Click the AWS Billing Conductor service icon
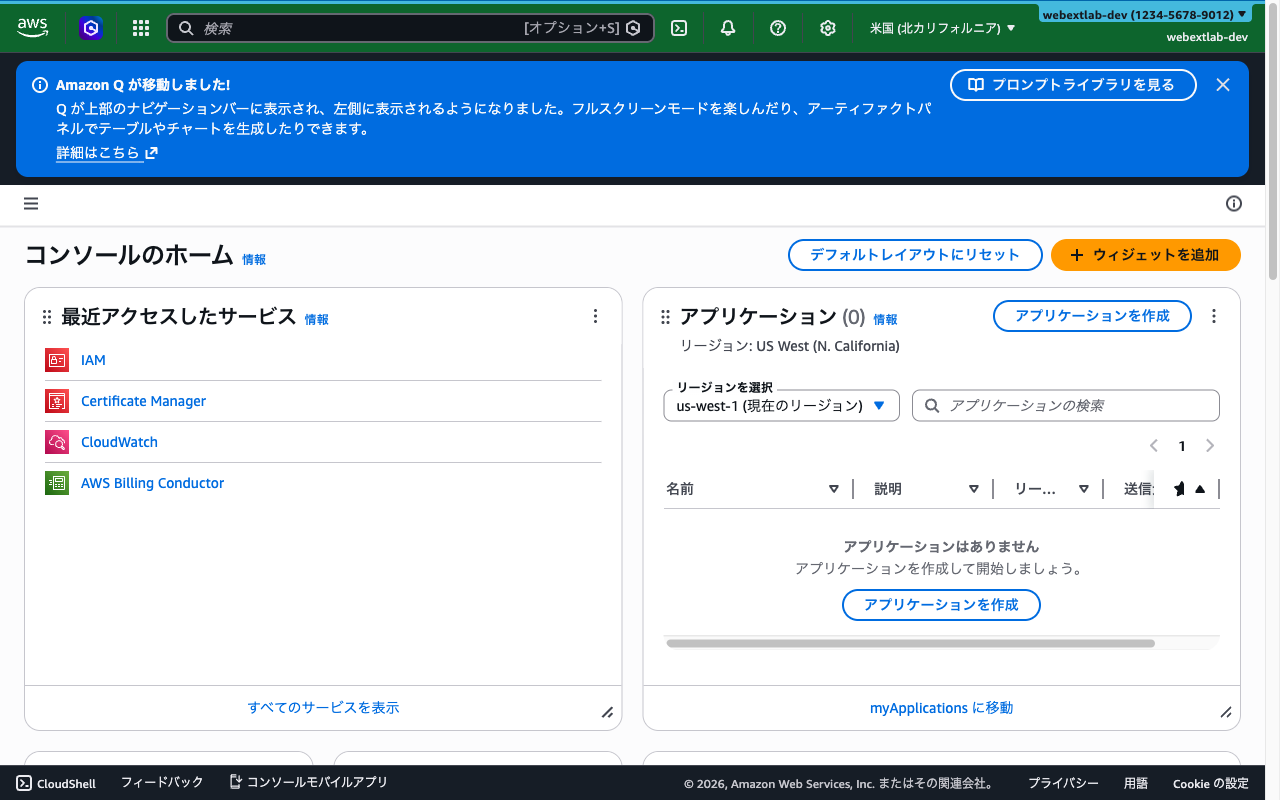 pos(57,482)
